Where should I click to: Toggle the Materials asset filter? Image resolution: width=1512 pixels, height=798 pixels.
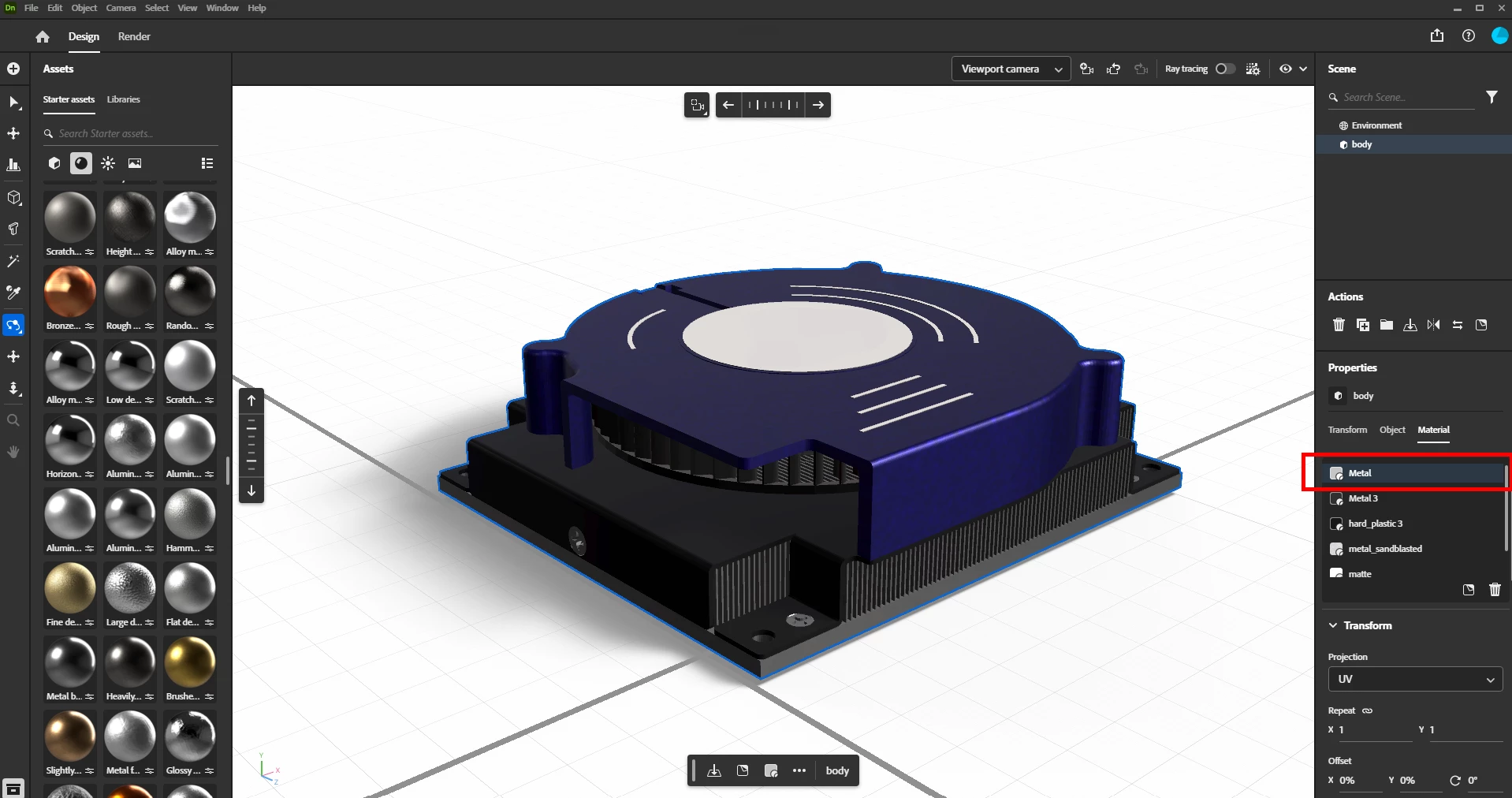pyautogui.click(x=81, y=163)
